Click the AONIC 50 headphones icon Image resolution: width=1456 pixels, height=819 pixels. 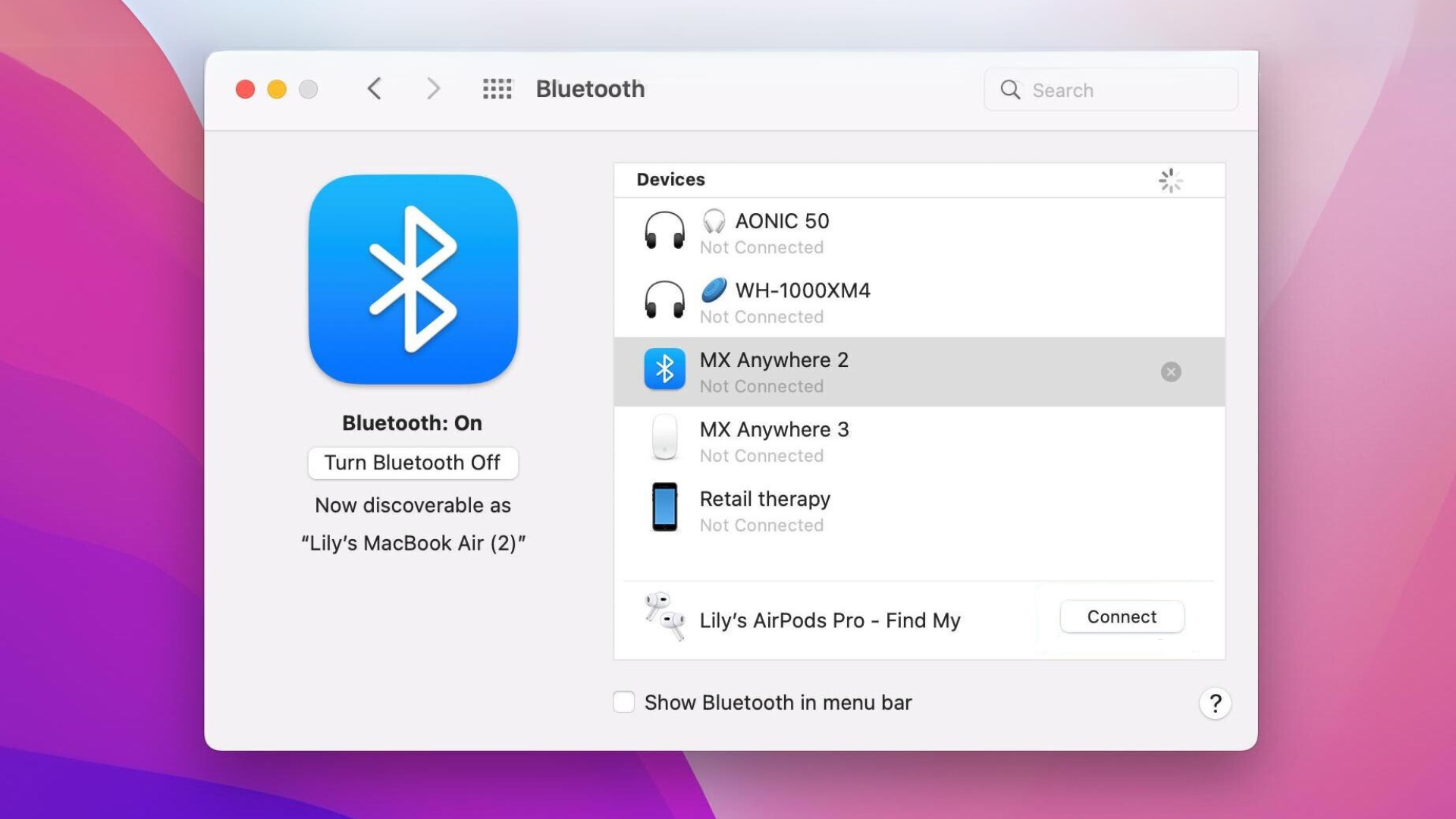[x=664, y=231]
